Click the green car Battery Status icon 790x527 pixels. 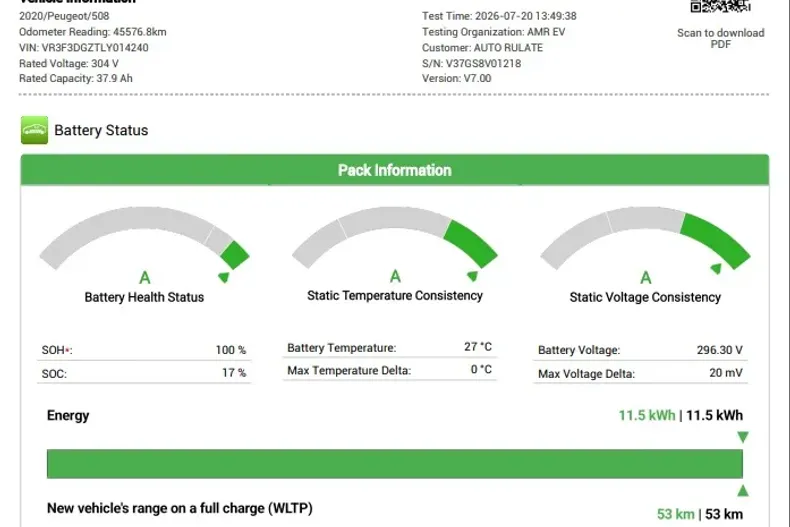tap(34, 130)
